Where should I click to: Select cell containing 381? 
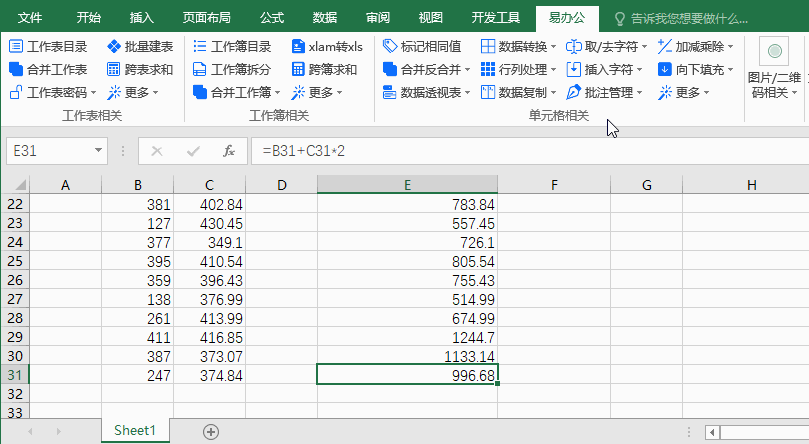[138, 204]
